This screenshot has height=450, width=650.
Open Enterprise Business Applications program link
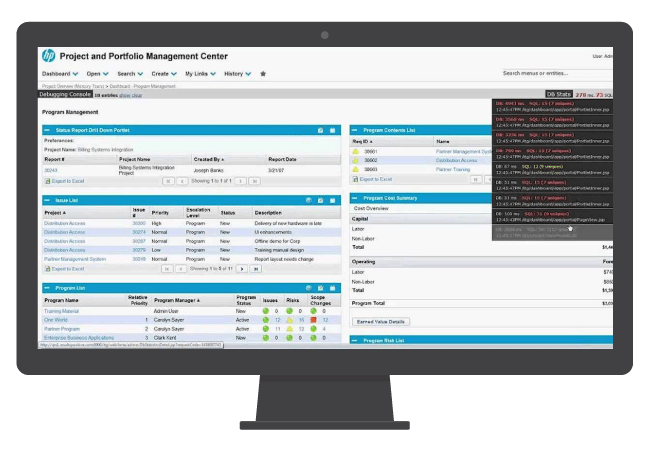click(x=79, y=338)
